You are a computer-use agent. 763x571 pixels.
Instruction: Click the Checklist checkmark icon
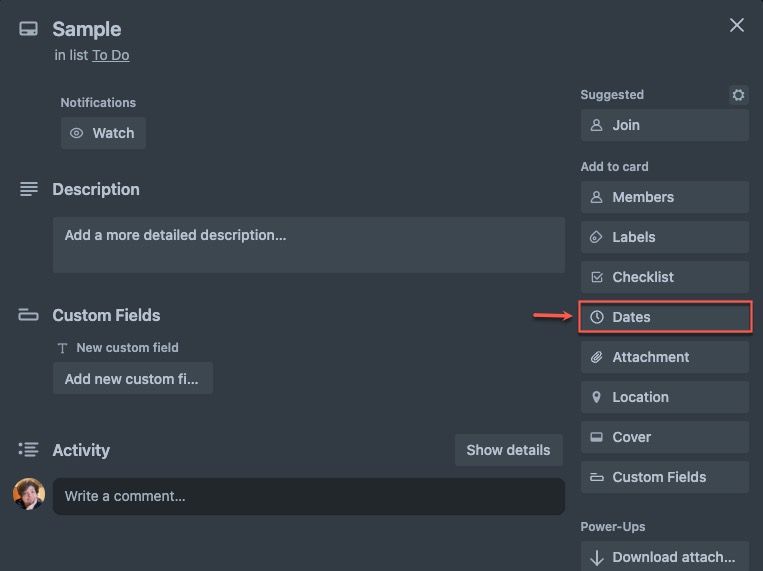597,277
